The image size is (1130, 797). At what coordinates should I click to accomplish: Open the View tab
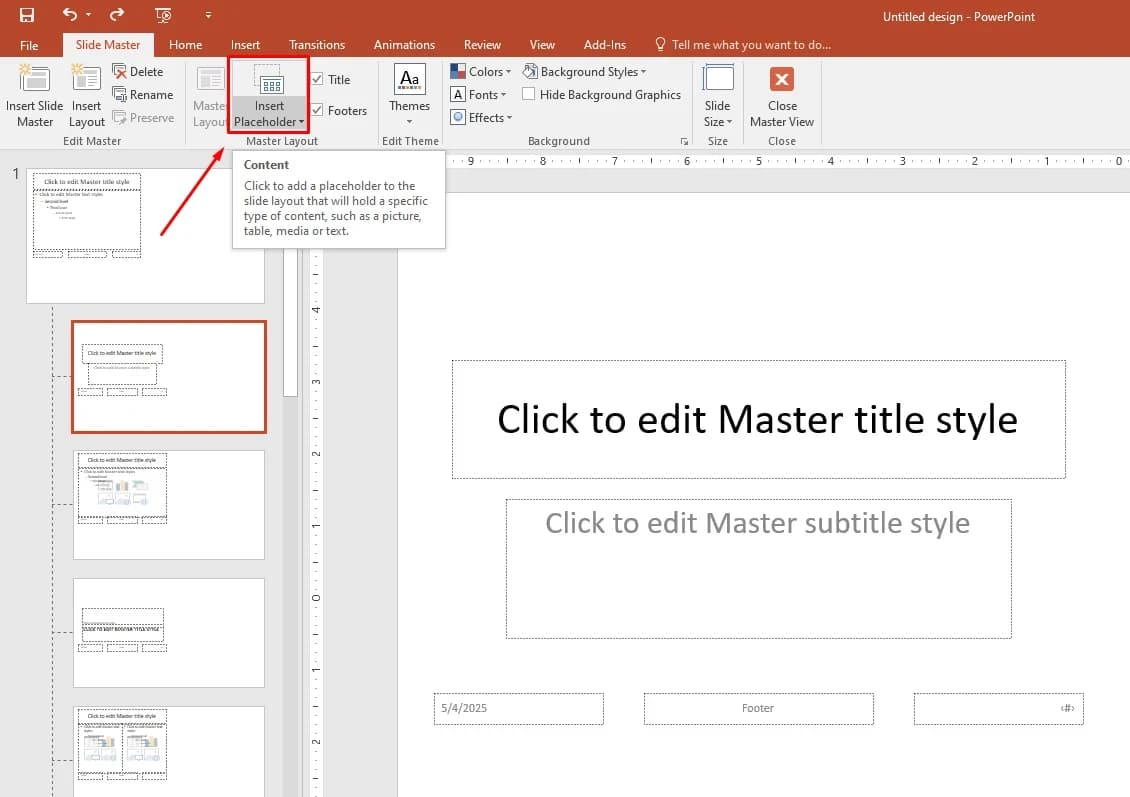tap(542, 45)
